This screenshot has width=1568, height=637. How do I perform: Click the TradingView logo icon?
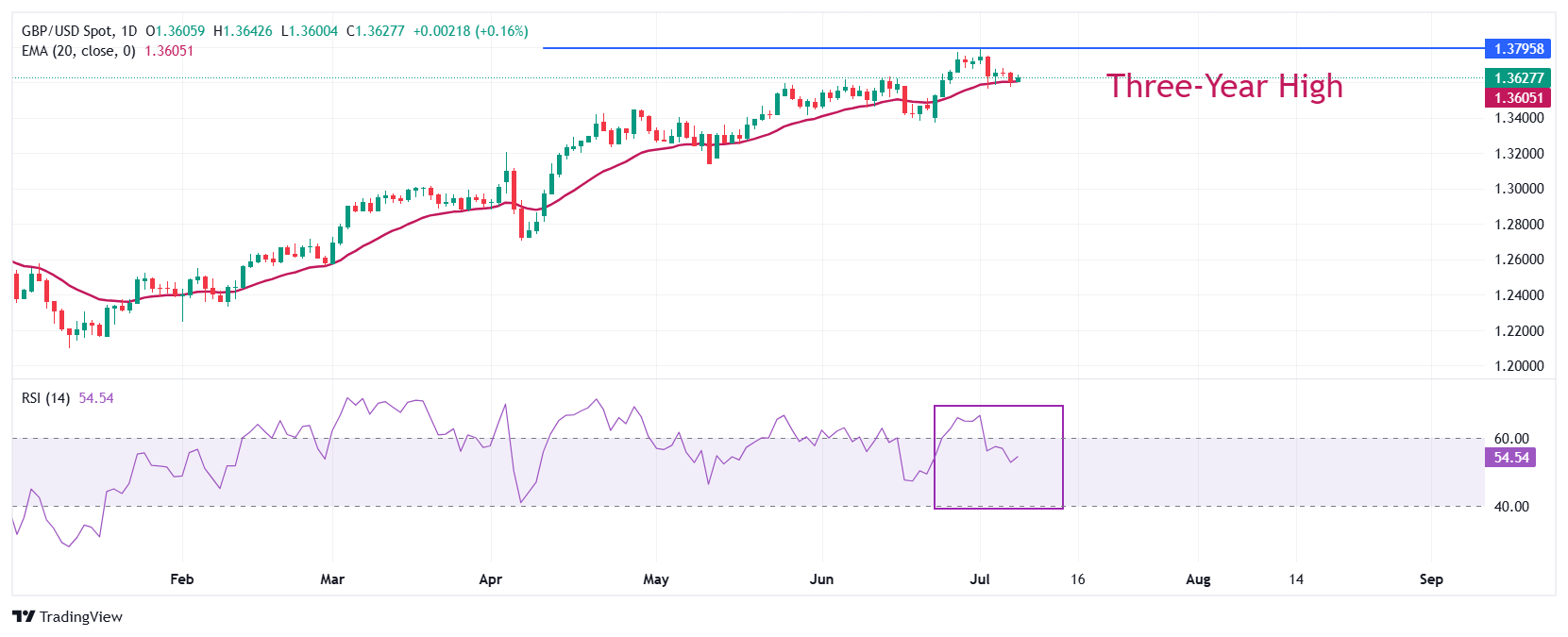(x=24, y=616)
